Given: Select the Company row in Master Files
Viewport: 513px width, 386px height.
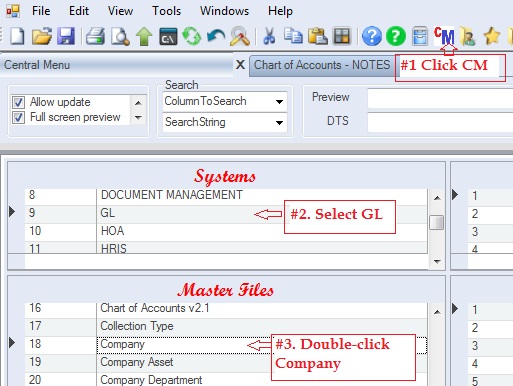Looking at the screenshot, I should (x=262, y=345).
